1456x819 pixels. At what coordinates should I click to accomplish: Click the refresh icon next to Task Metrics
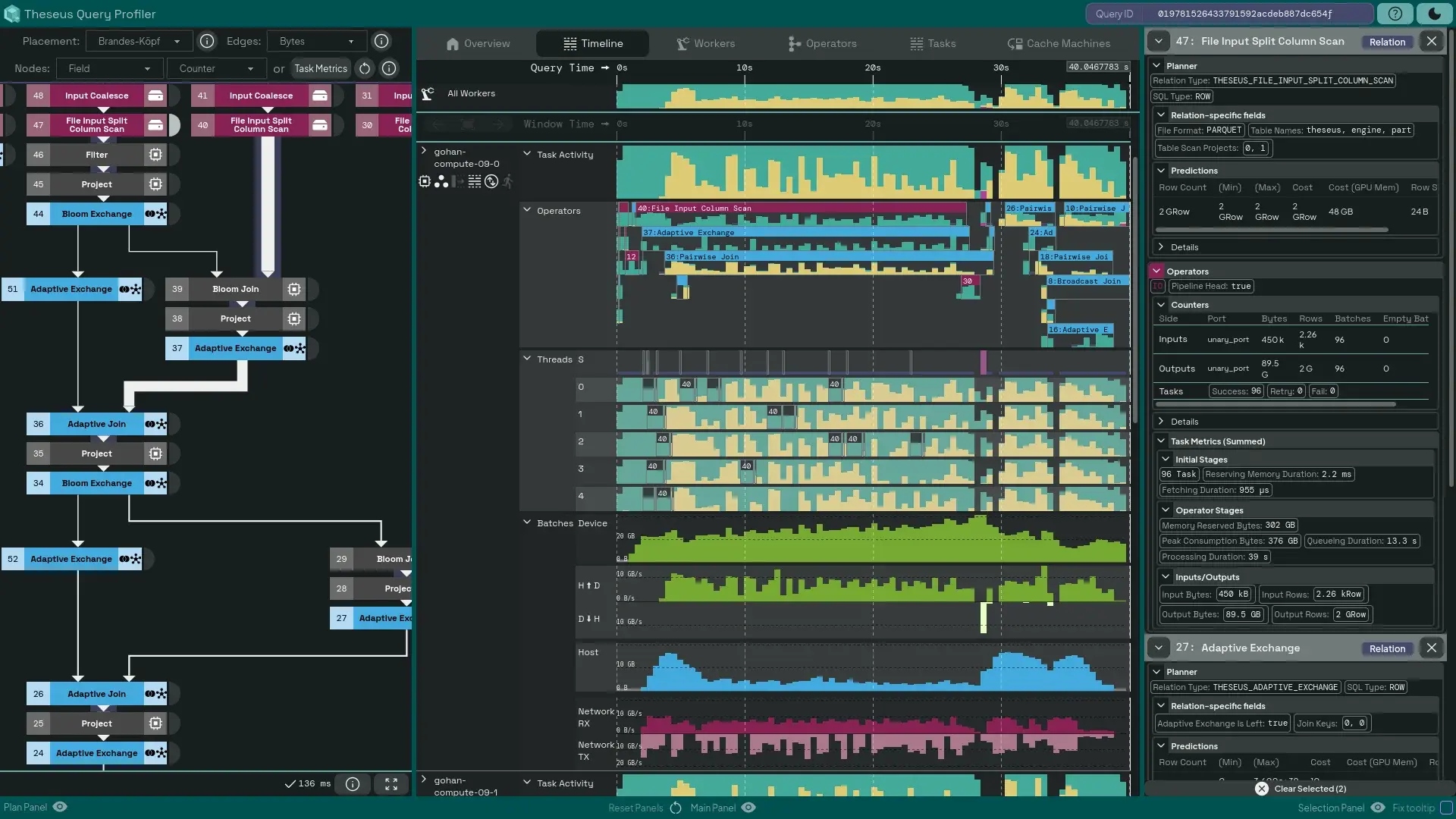coord(365,68)
